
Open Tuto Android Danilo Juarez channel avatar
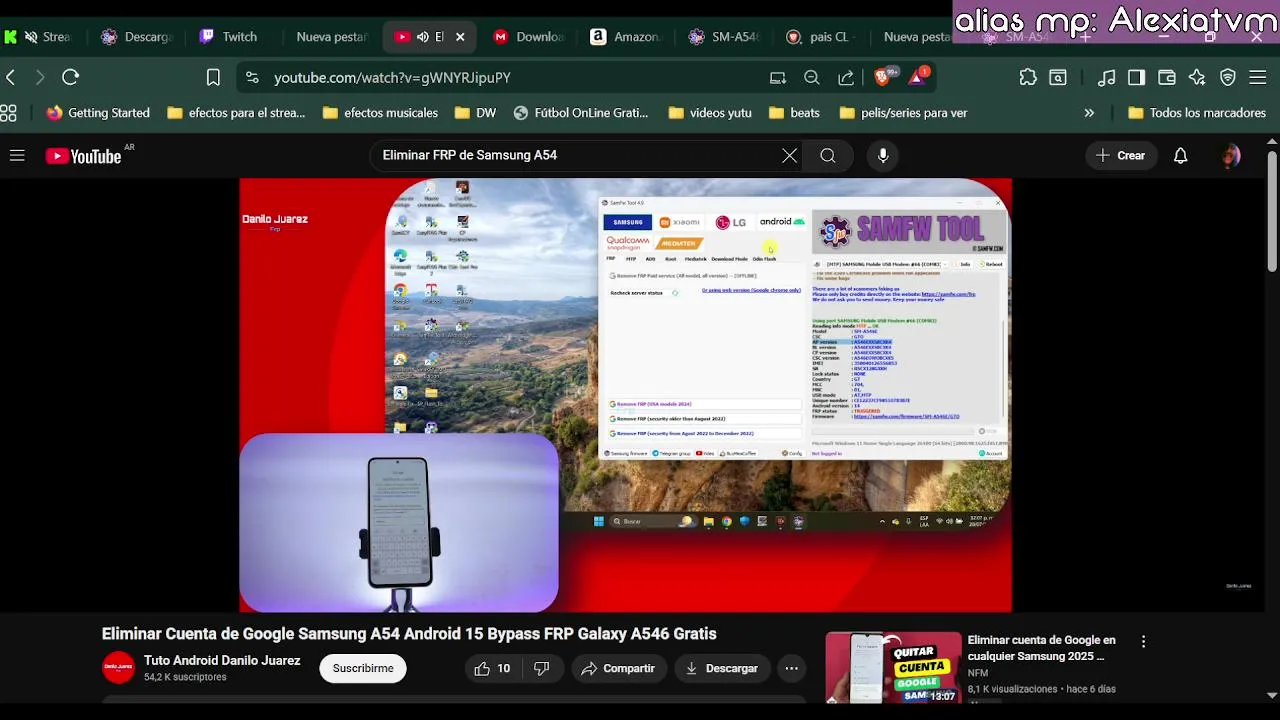click(x=118, y=668)
